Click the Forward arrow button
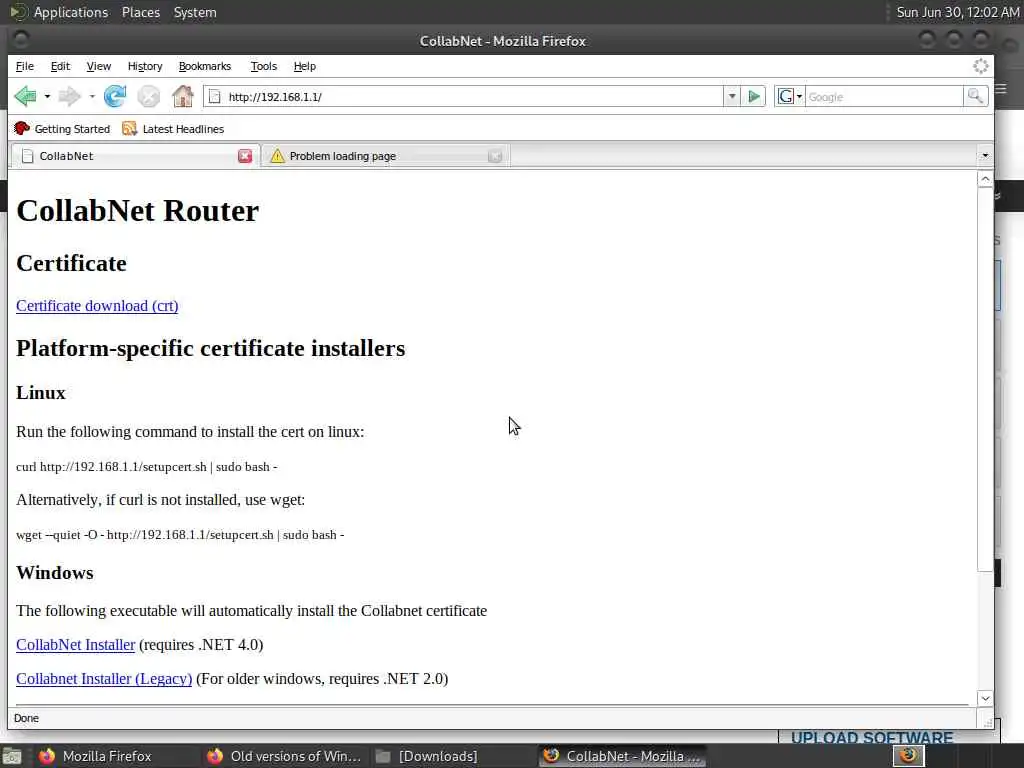This screenshot has width=1024, height=768. click(69, 97)
